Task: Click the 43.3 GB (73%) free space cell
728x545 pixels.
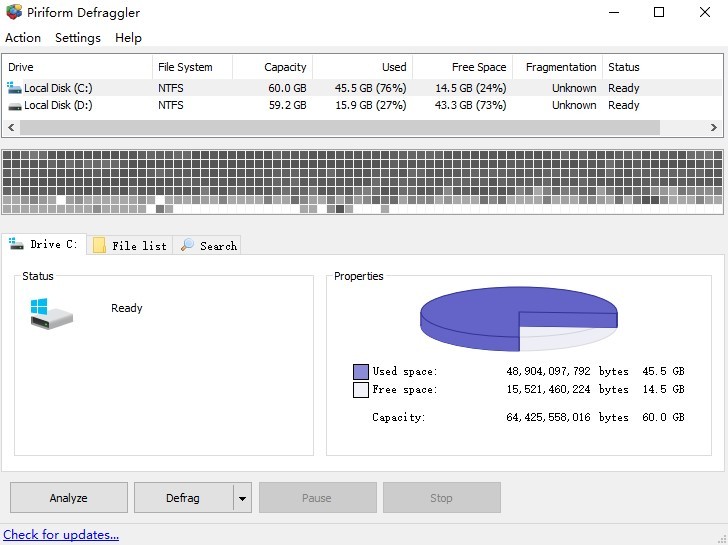Action: [x=470, y=105]
